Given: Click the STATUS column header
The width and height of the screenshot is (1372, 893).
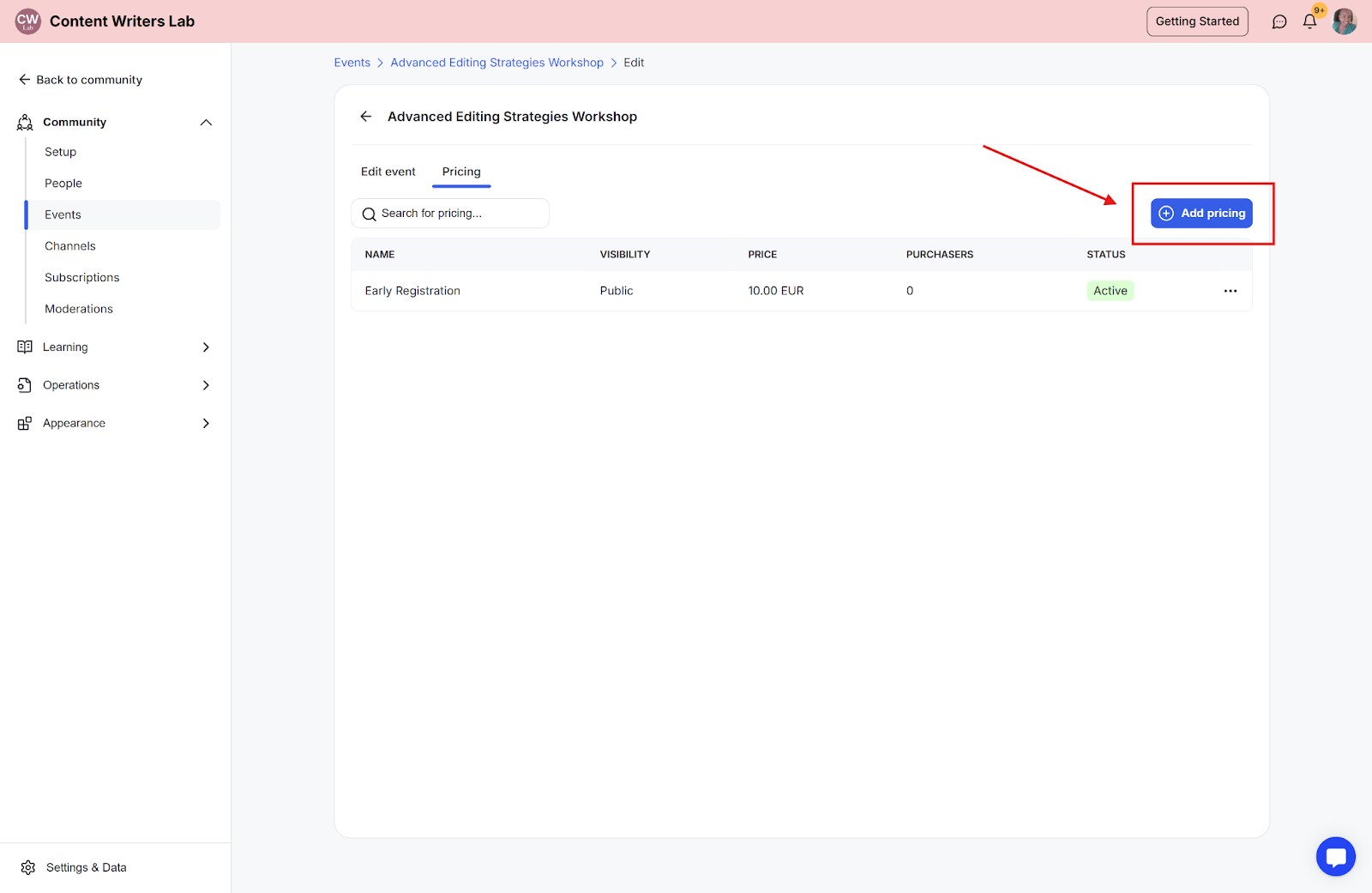Looking at the screenshot, I should (x=1106, y=255).
